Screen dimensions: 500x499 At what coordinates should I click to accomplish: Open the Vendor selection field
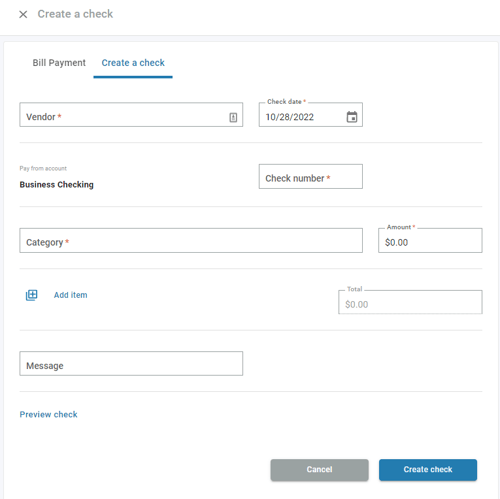point(131,115)
